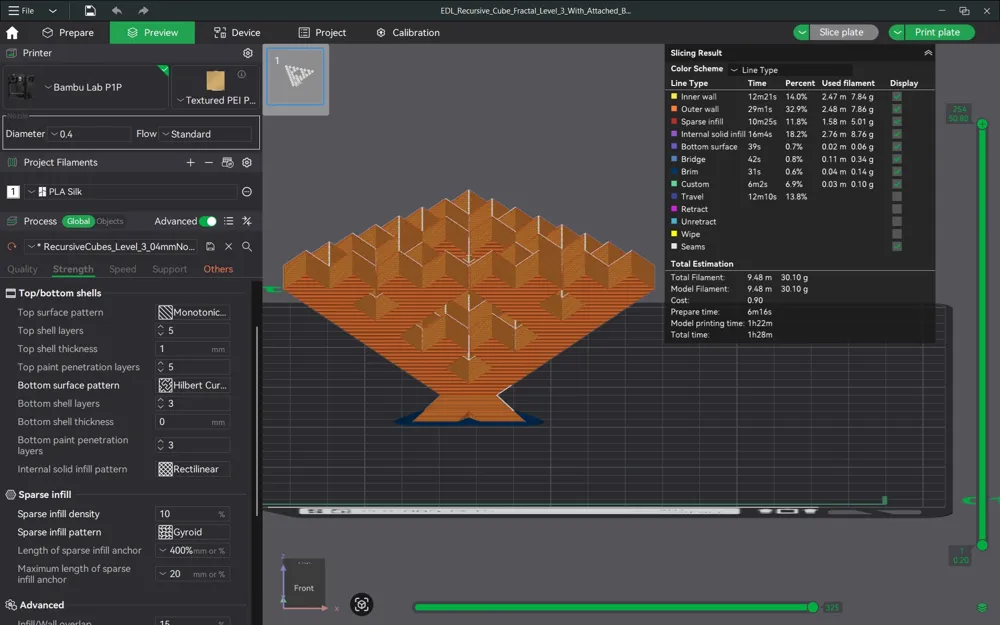The height and width of the screenshot is (625, 1000).
Task: Click the vertical layer slider top handle
Action: 982,124
